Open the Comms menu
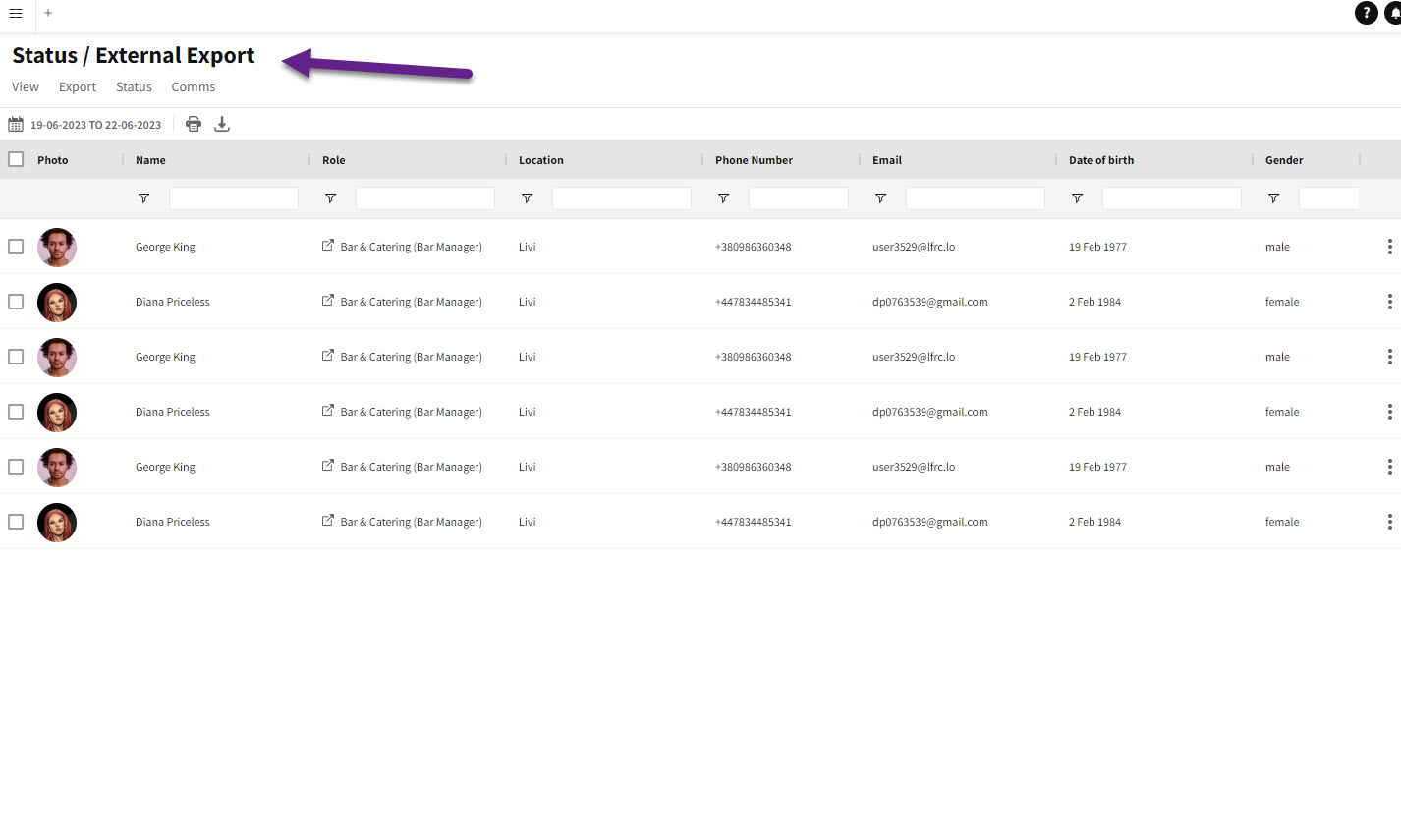Image resolution: width=1401 pixels, height=840 pixels. point(194,87)
